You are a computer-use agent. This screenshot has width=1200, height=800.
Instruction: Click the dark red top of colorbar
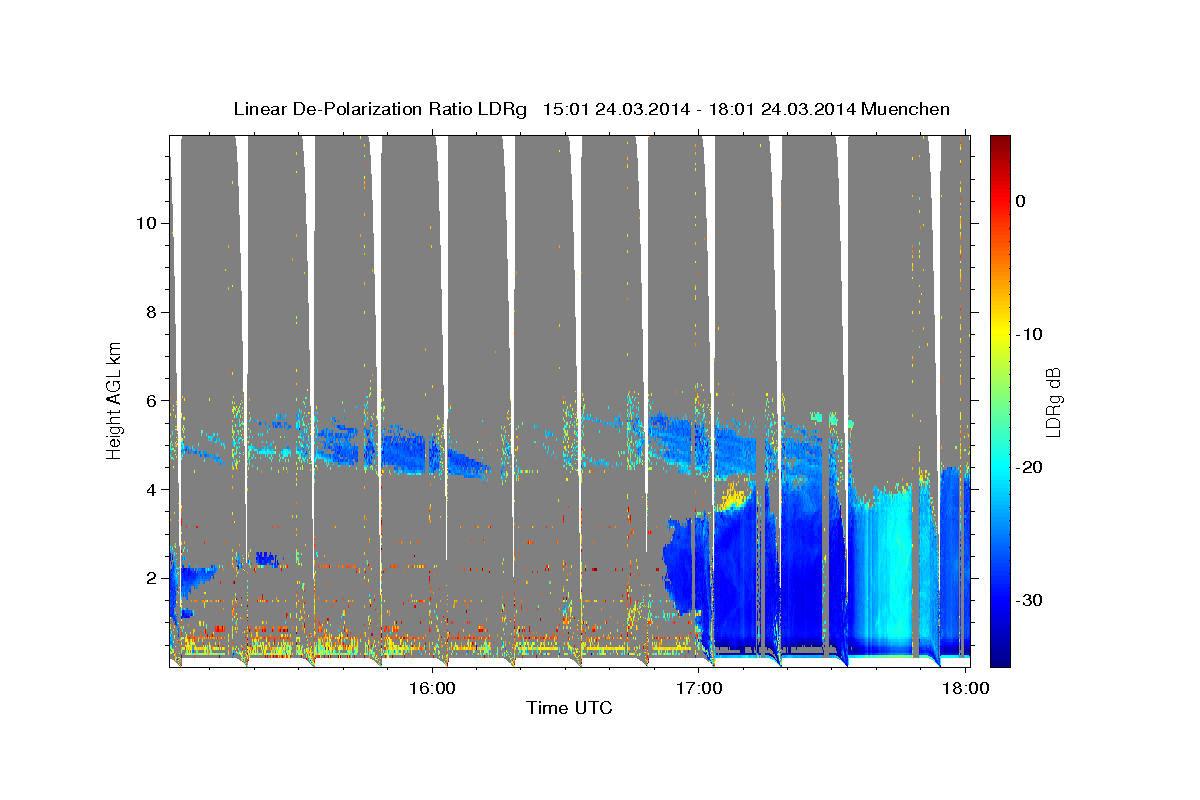[x=1000, y=143]
